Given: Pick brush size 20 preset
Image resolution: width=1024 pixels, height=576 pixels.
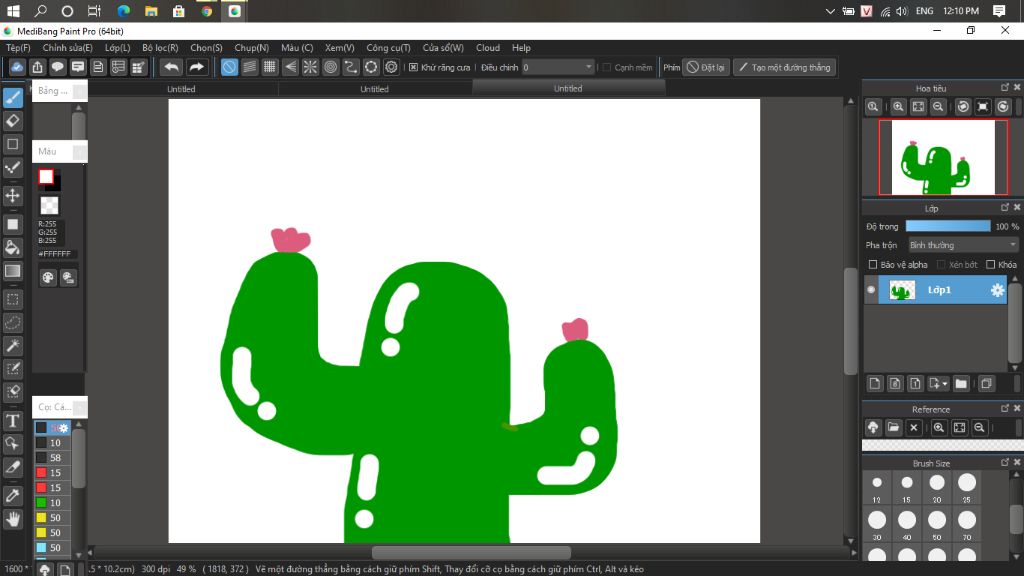Looking at the screenshot, I should click(x=937, y=487).
